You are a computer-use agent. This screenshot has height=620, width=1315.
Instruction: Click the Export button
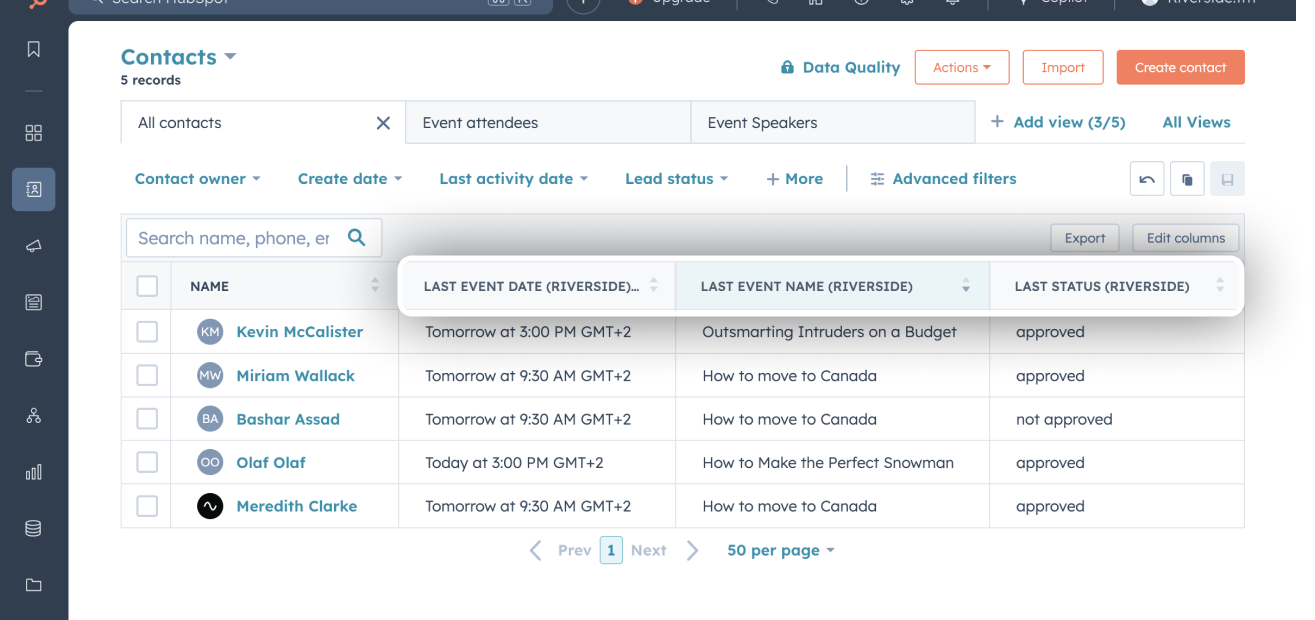pyautogui.click(x=1085, y=238)
